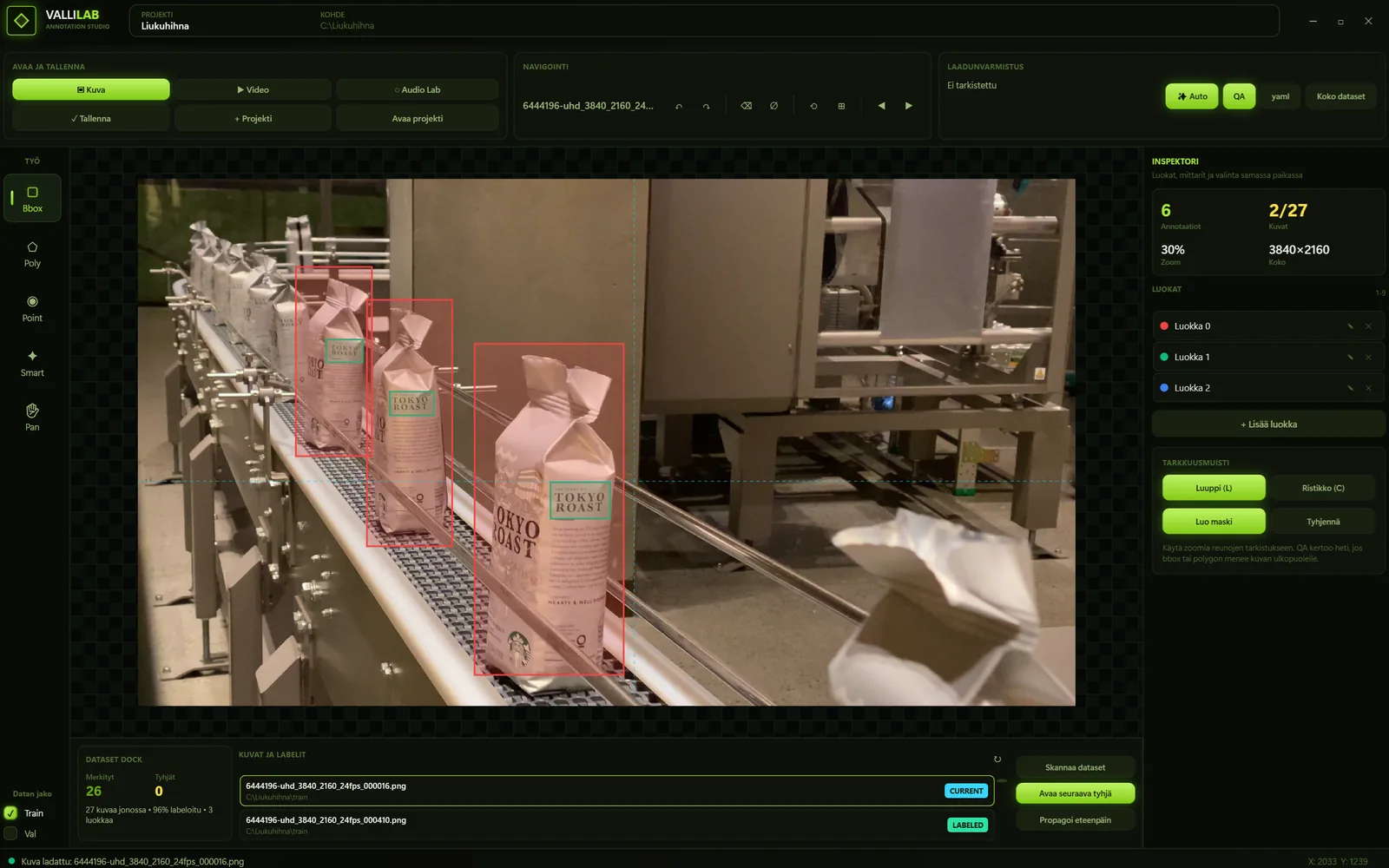Click Avaa seuraava tyhjä button

1075,793
